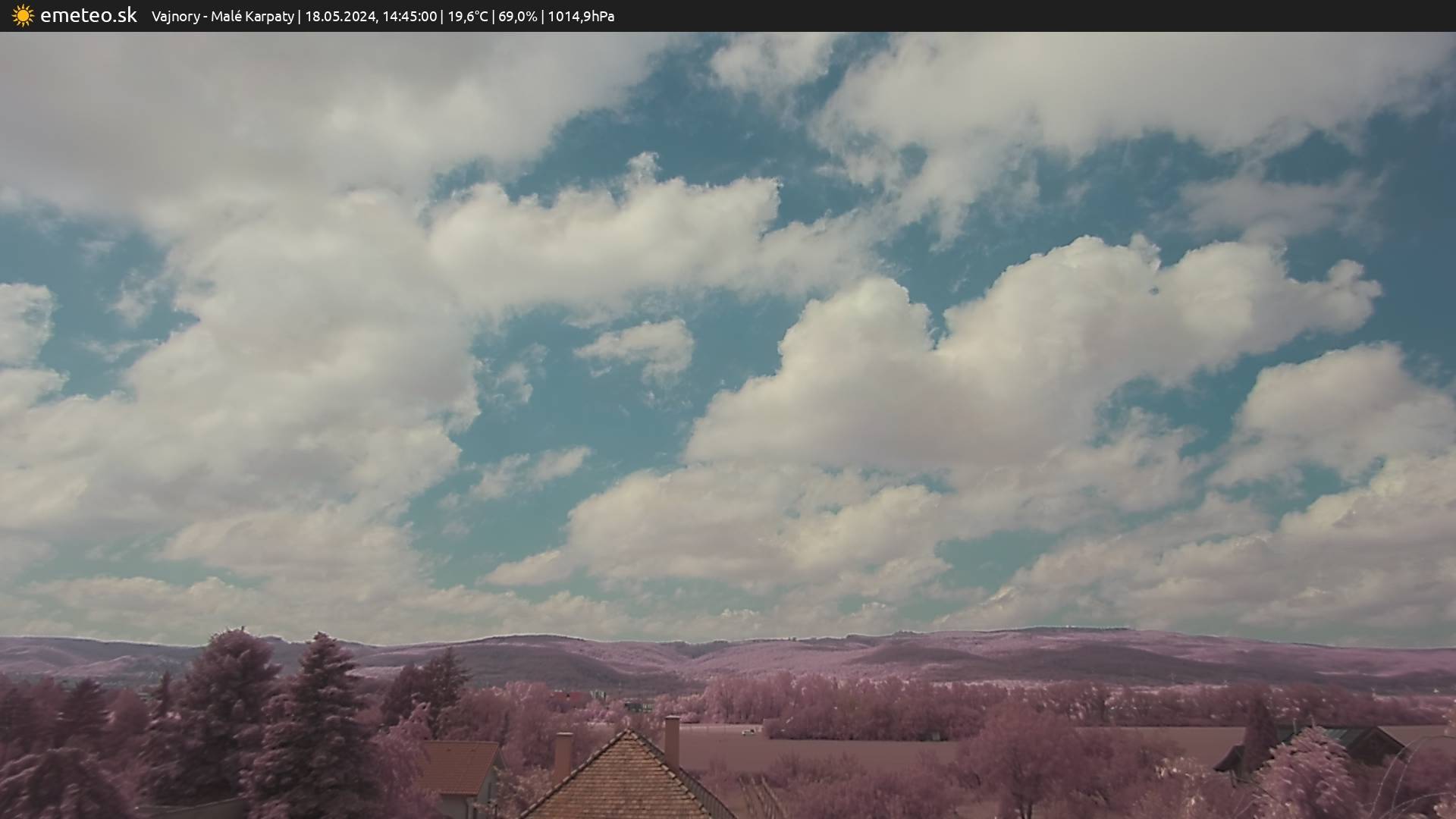Image resolution: width=1456 pixels, height=819 pixels.
Task: Click the taller right chimney on the roof
Action: (x=672, y=740)
